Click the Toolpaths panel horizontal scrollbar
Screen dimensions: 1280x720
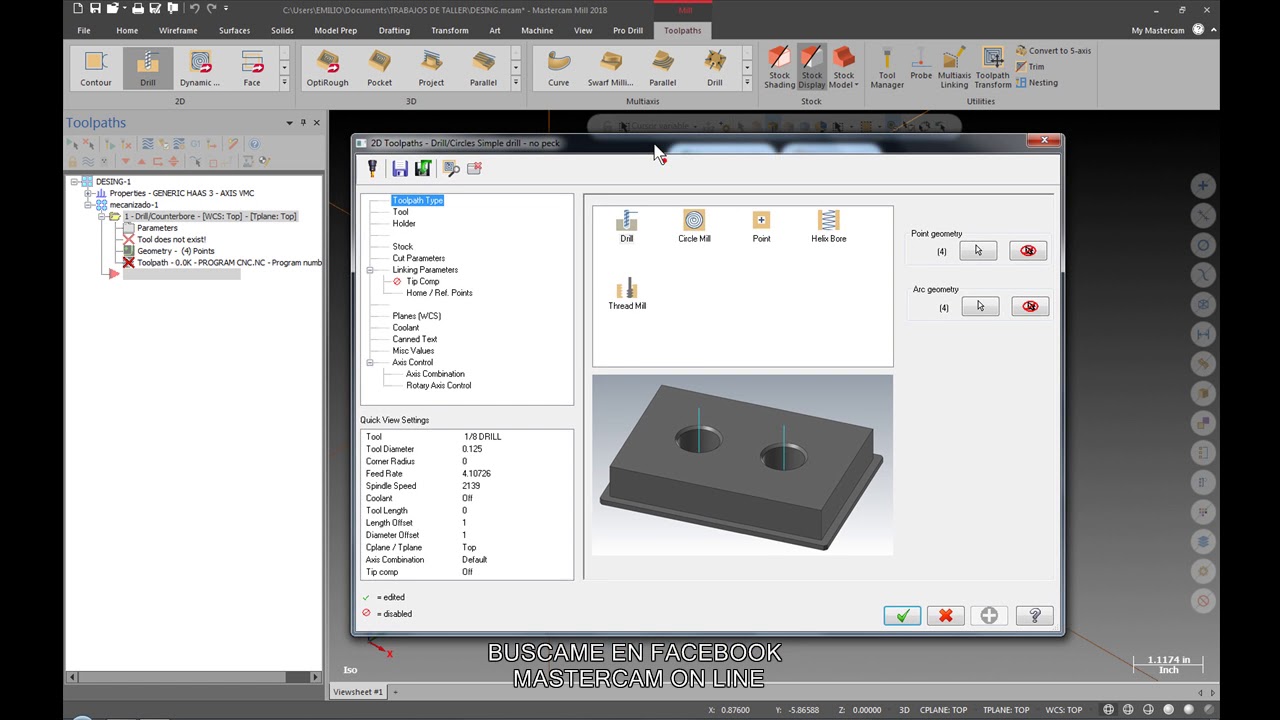tap(193, 677)
